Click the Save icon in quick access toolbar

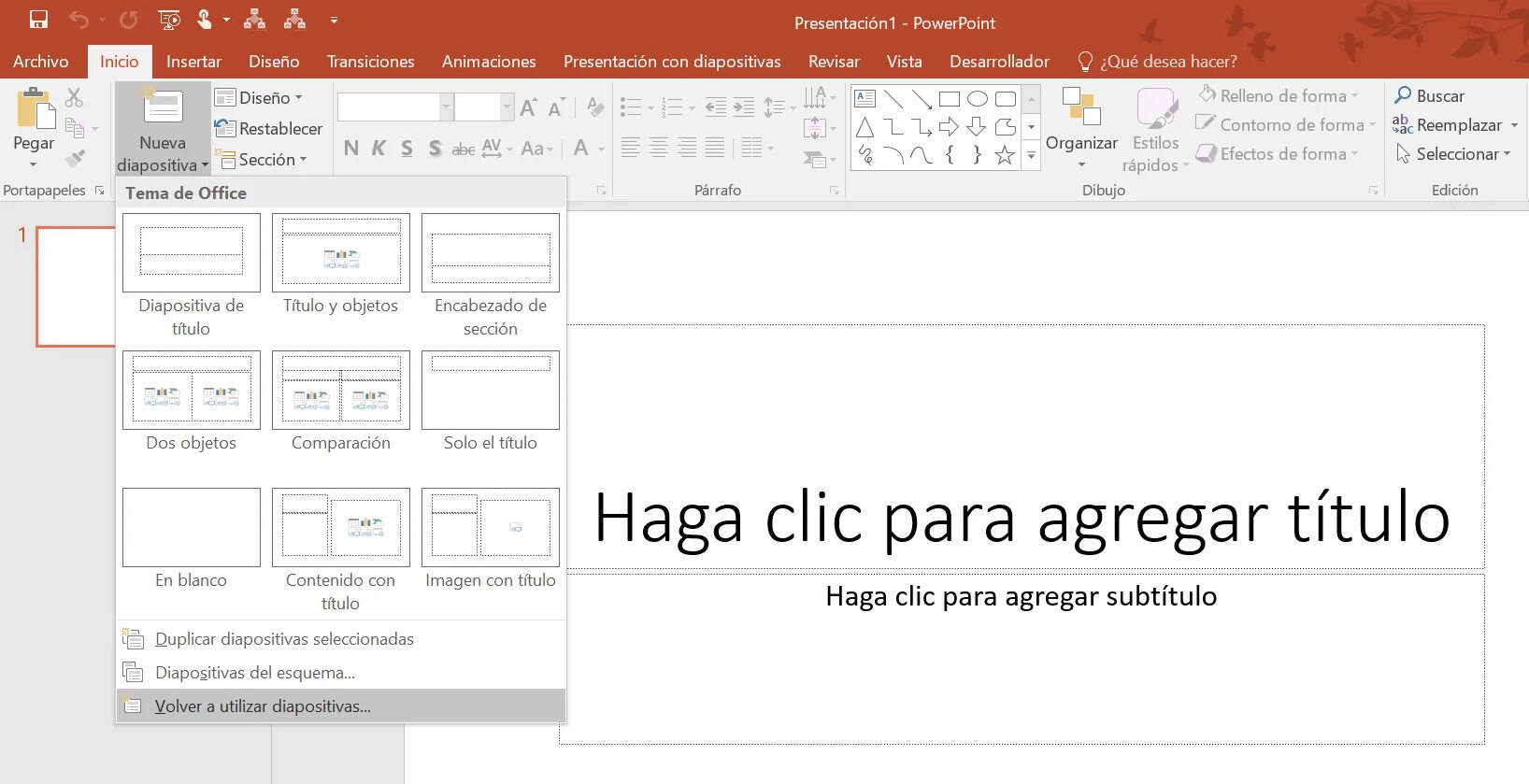click(38, 19)
